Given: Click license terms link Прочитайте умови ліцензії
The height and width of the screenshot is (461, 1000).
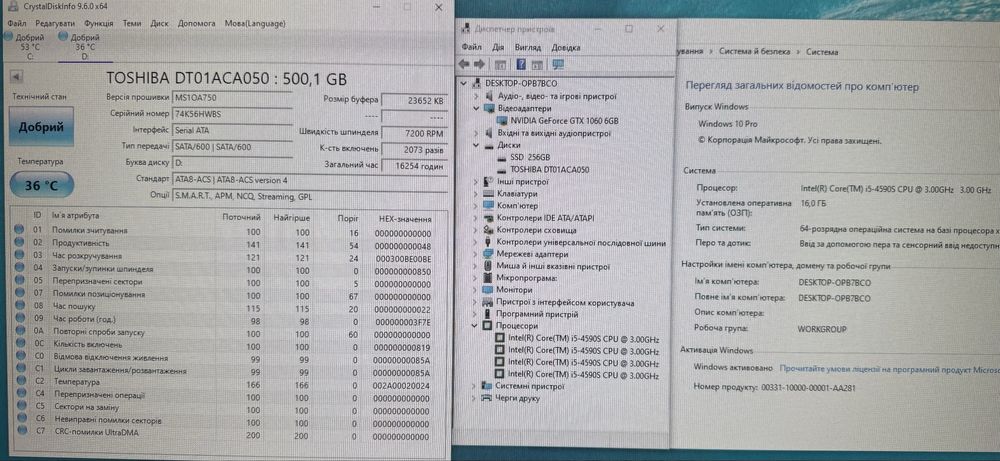Looking at the screenshot, I should 889,369.
